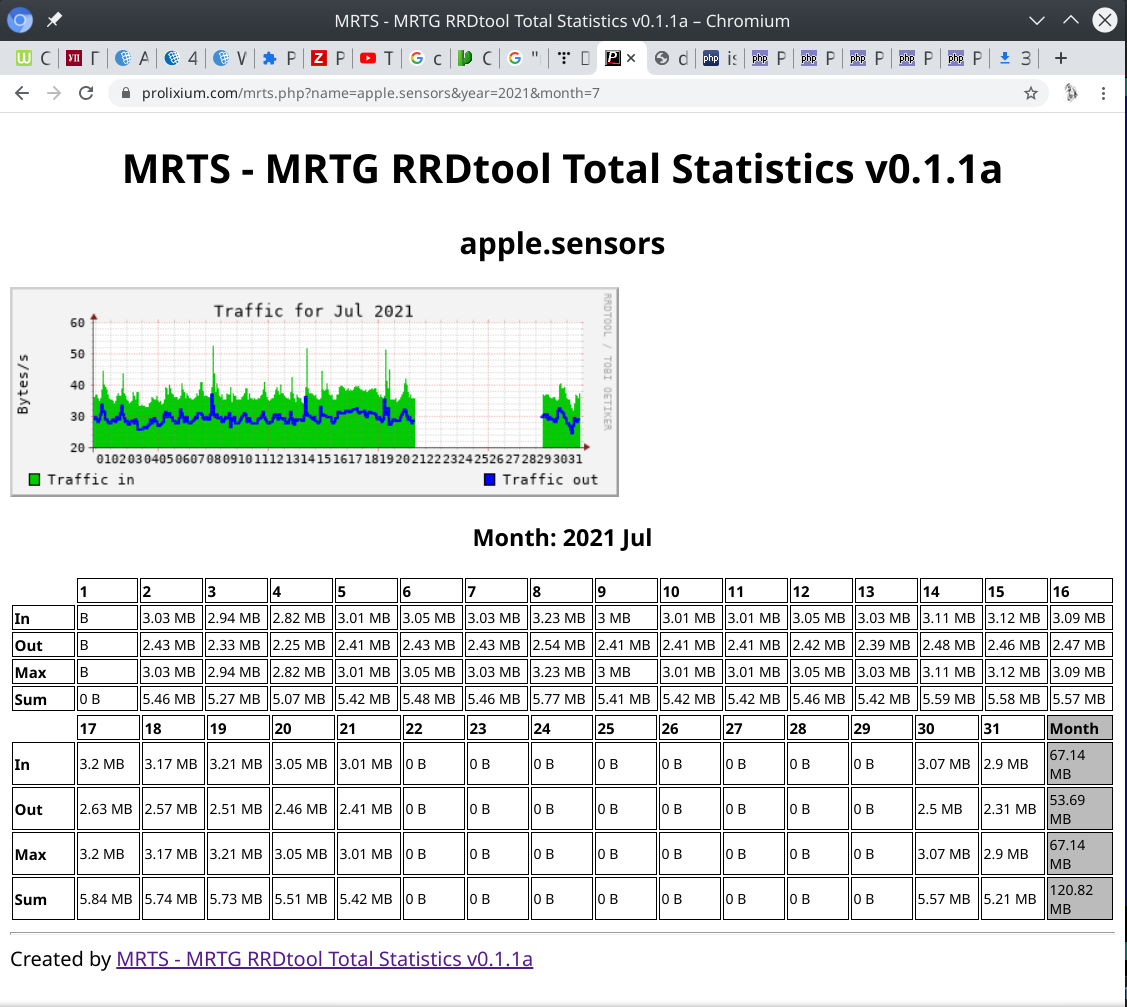1127x1007 pixels.
Task: Go back to the previous page
Action: [x=22, y=93]
